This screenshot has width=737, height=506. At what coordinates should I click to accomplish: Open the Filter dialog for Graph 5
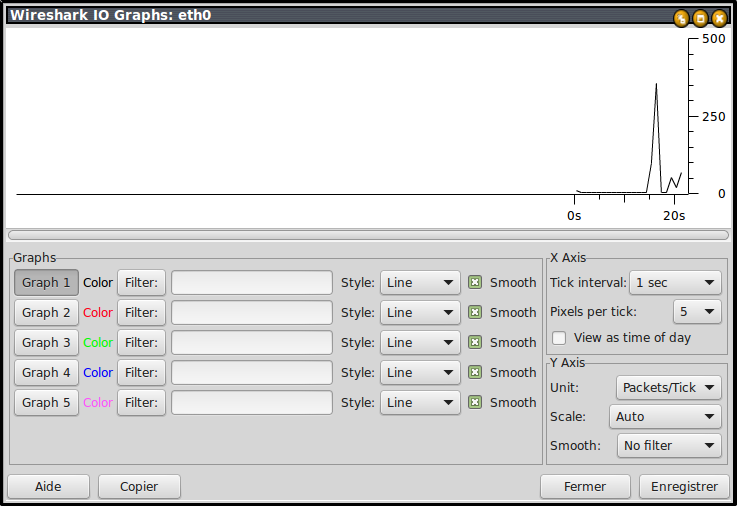pos(141,403)
